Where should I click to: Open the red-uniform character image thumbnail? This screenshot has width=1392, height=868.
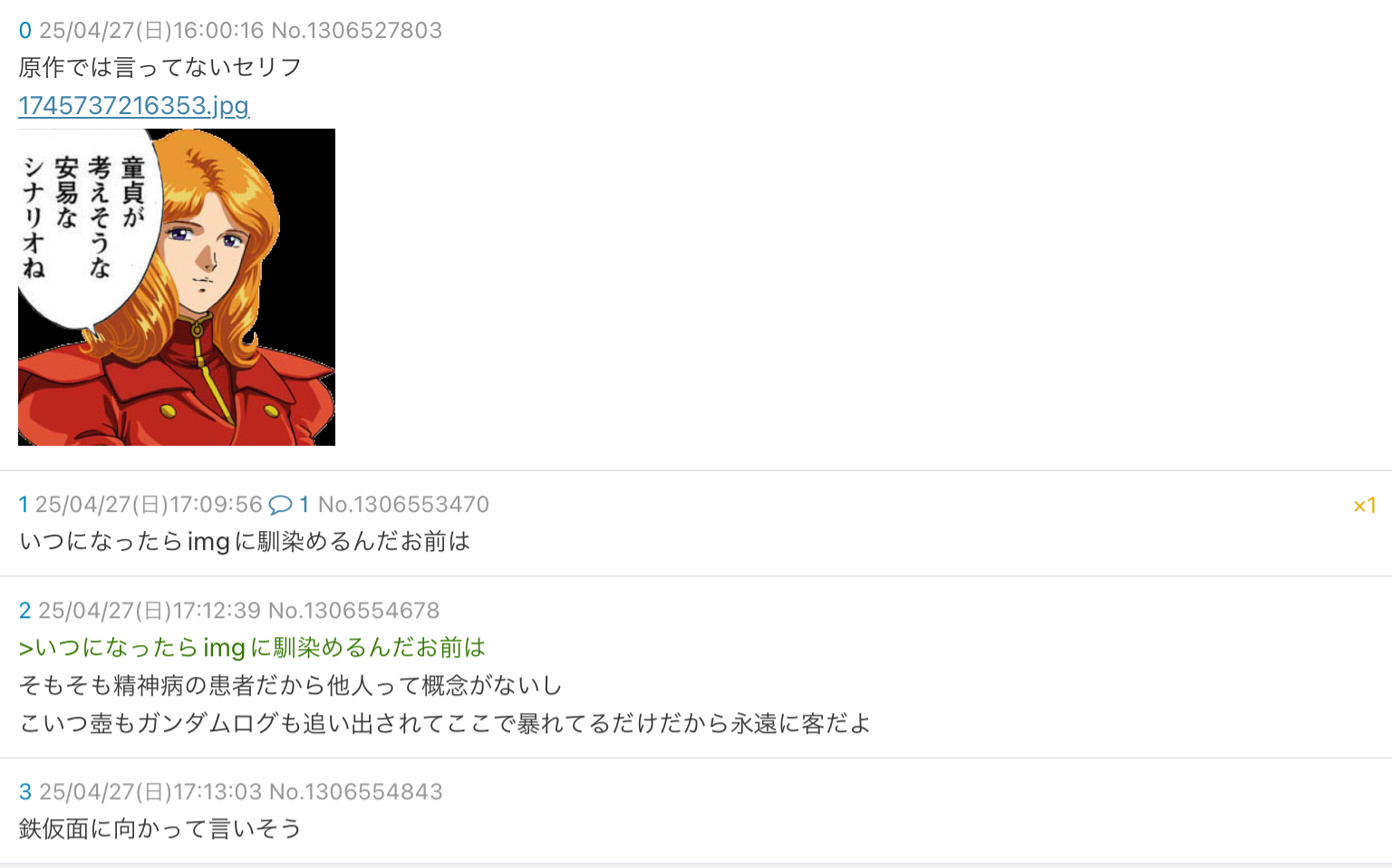click(177, 287)
